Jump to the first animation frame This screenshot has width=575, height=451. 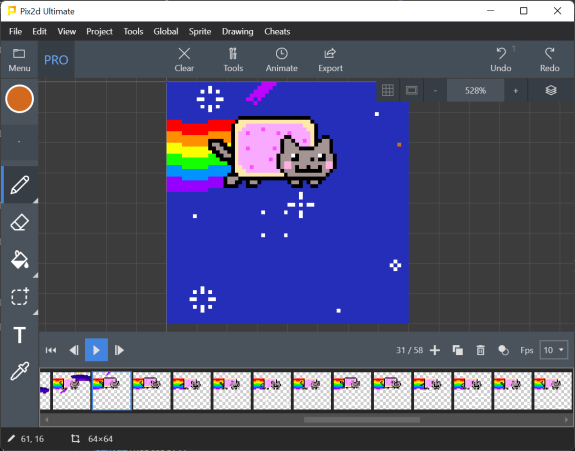pyautogui.click(x=51, y=350)
